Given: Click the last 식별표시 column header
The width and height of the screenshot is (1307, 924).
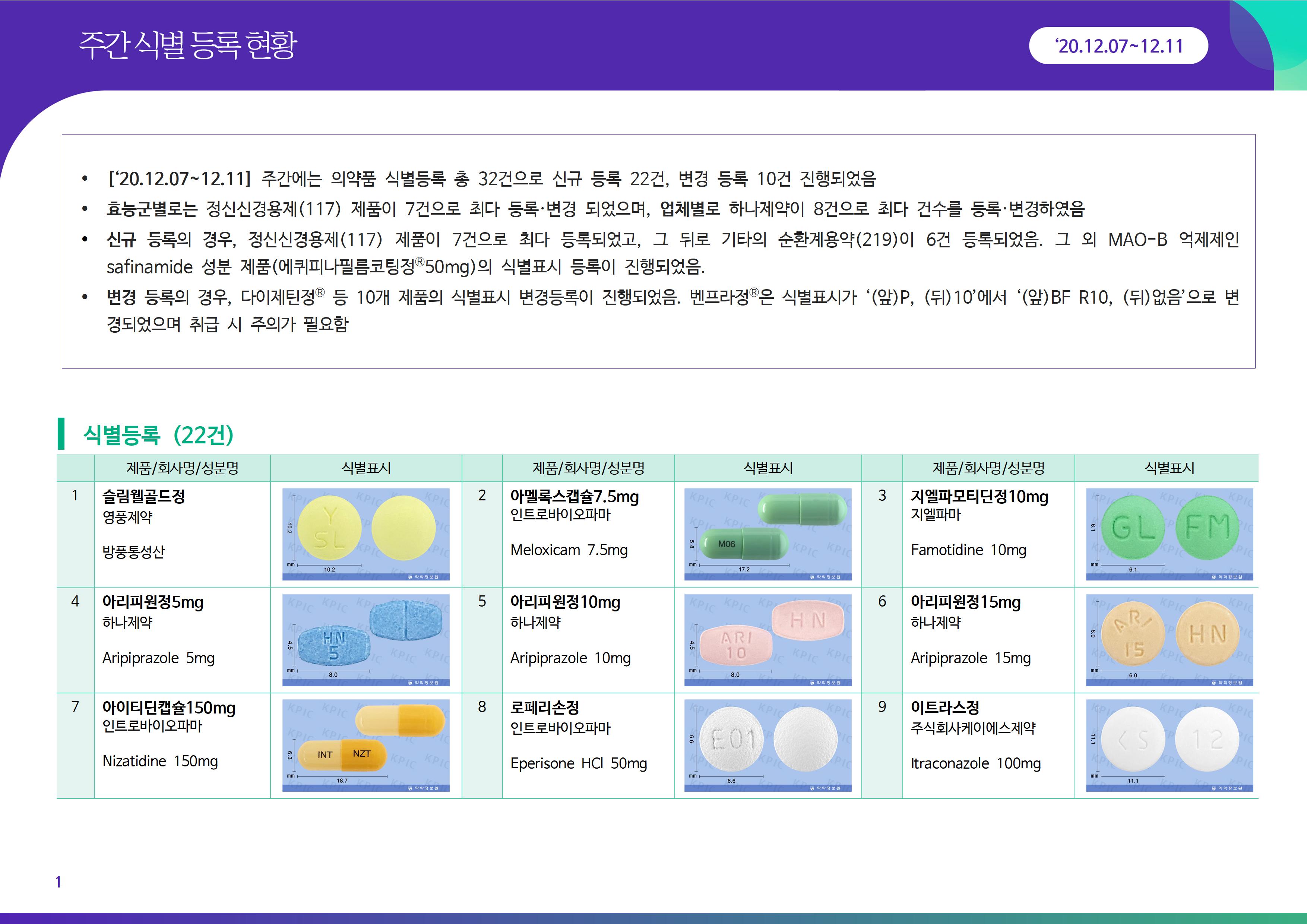Looking at the screenshot, I should coord(1169,468).
